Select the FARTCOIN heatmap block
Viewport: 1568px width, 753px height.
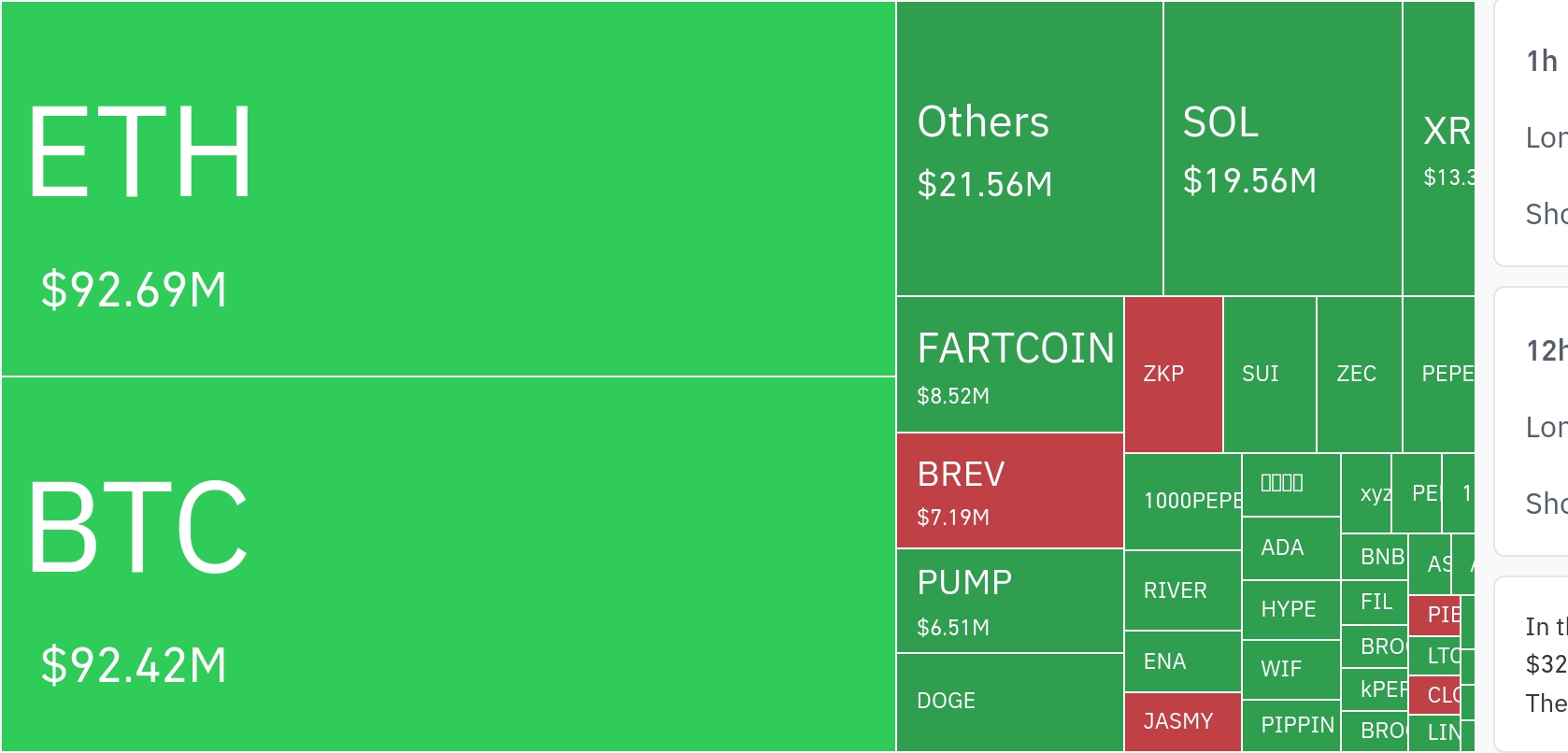[x=1009, y=365]
